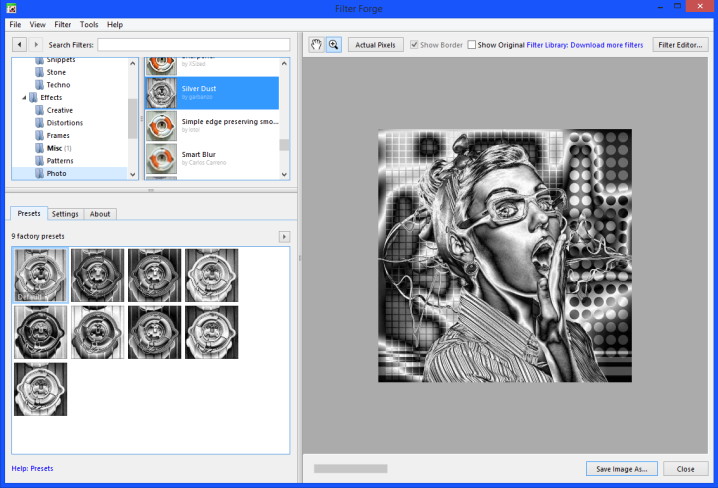Click the Silver Dust filter thumbnail

(x=161, y=93)
